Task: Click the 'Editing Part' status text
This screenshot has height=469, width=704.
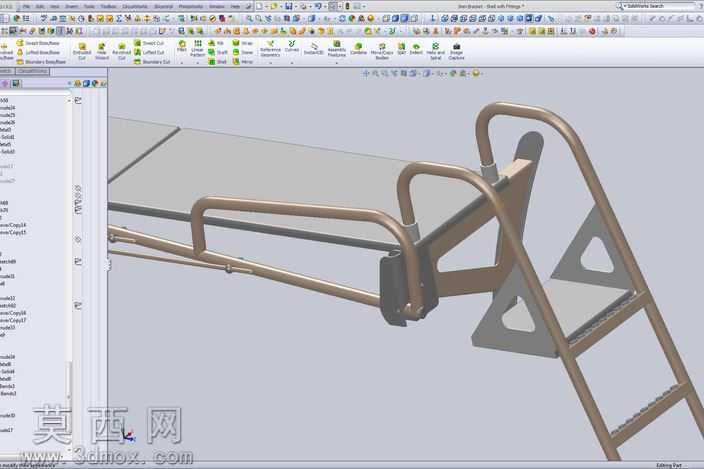Action: pyautogui.click(x=669, y=465)
